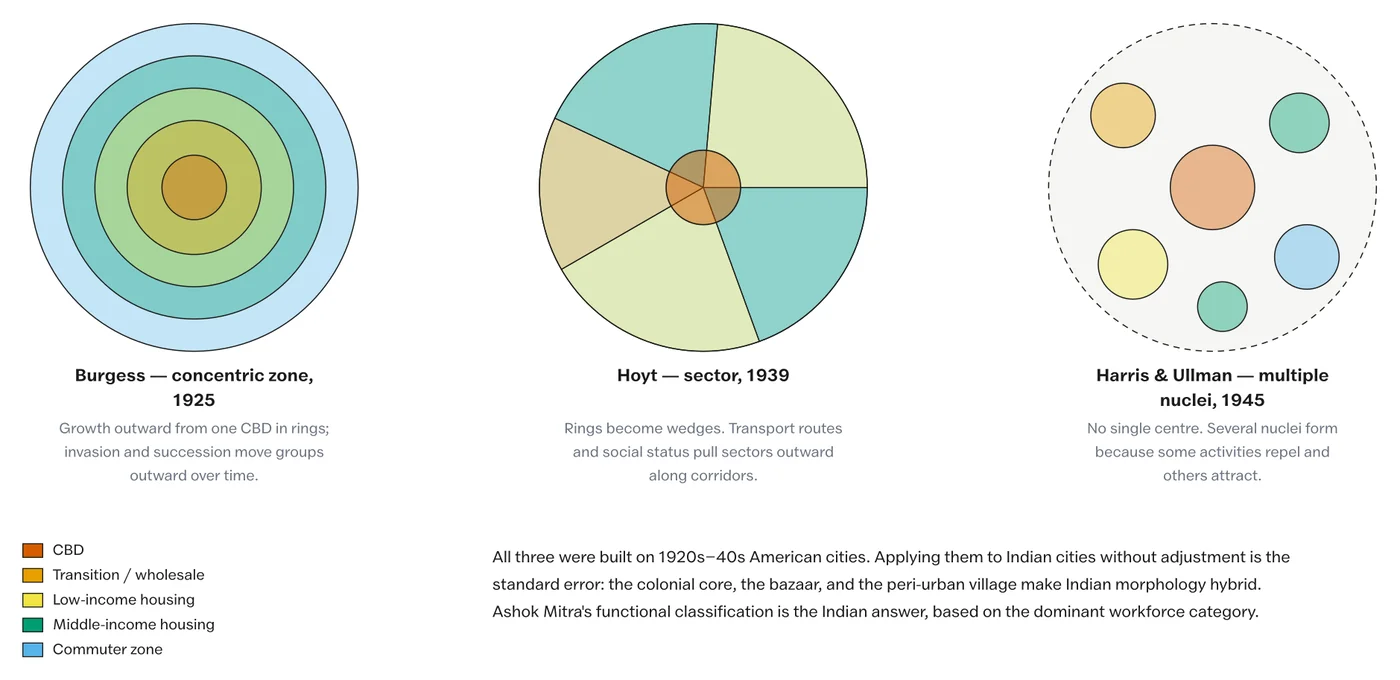The image size is (1400, 680).
Task: Select the blue nucleus in multiple nuclei diagram
Action: [1306, 257]
